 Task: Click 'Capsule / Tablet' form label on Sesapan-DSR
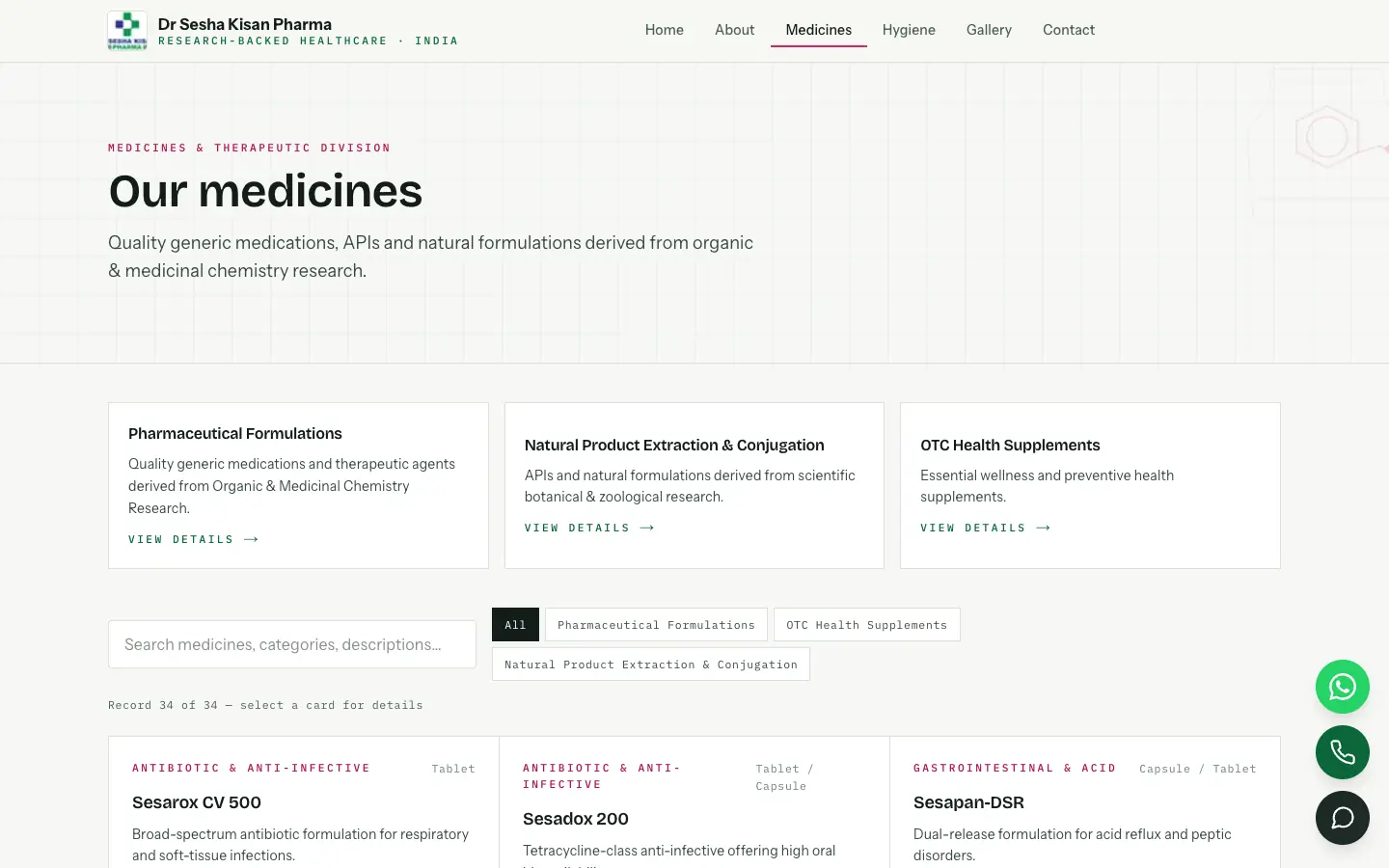point(1197,769)
